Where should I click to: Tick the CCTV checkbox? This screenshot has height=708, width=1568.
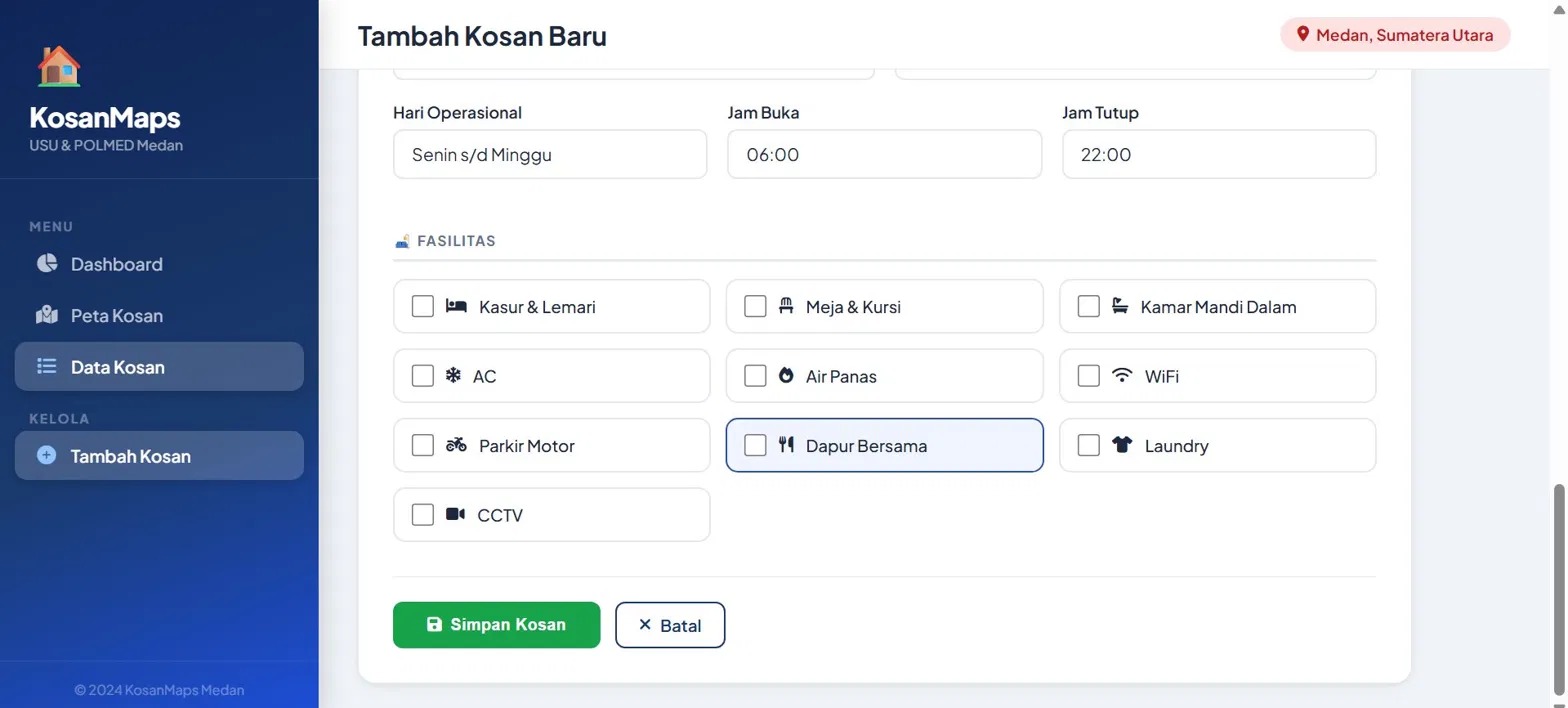click(423, 514)
